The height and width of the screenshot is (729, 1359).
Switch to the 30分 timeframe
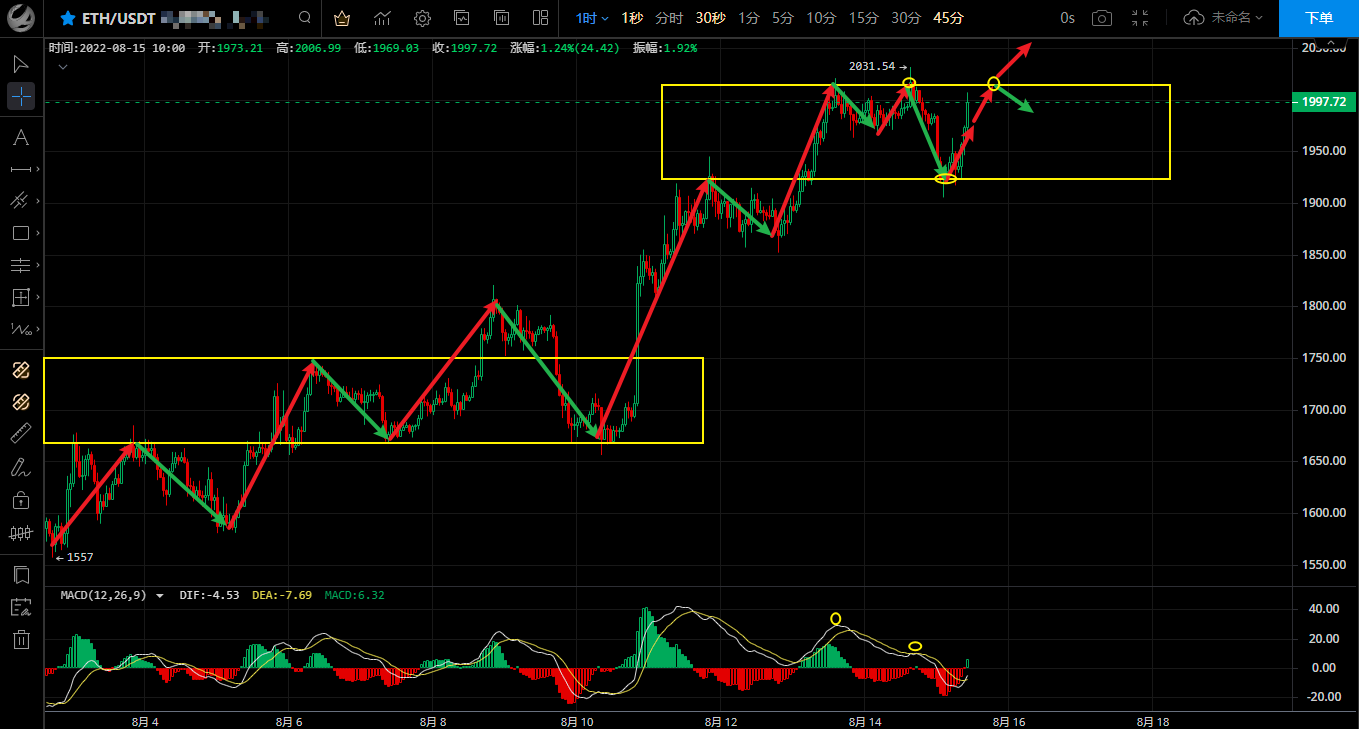pos(906,18)
